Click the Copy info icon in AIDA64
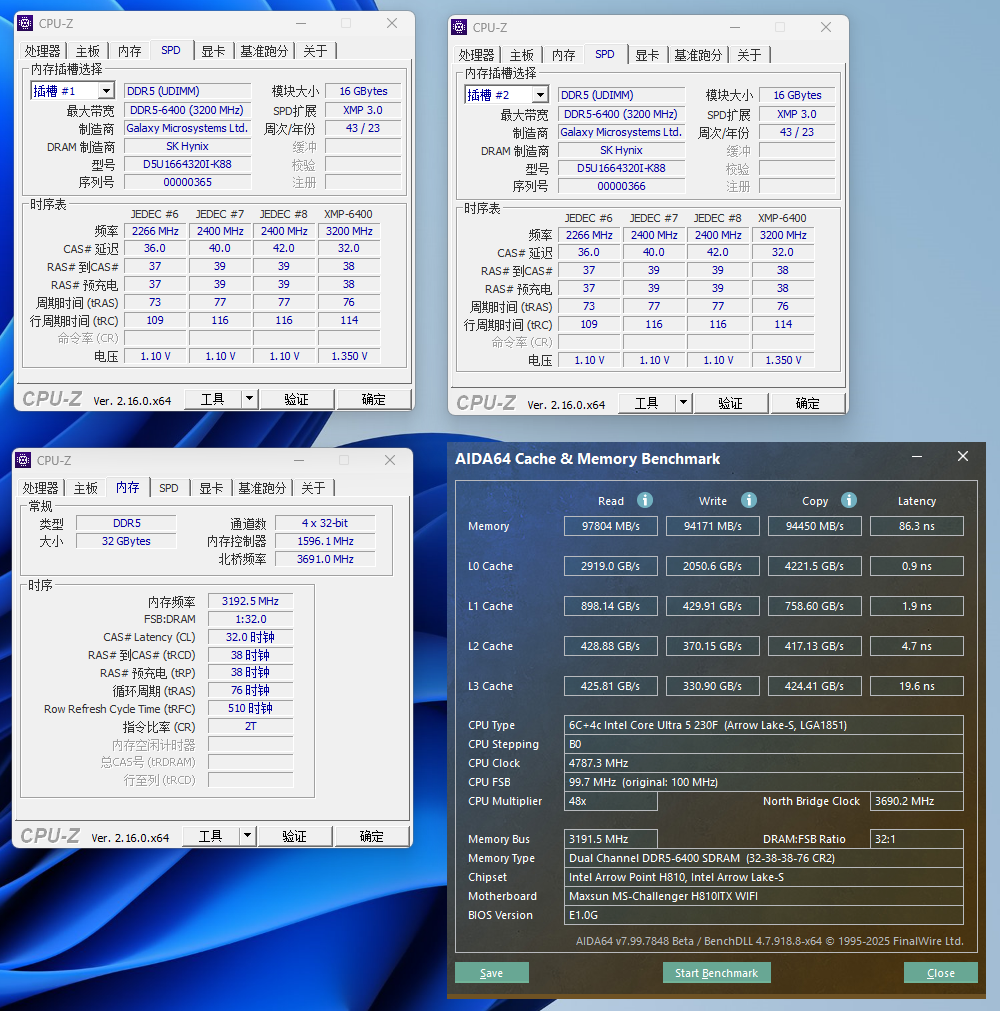The width and height of the screenshot is (1000, 1011). pos(849,500)
